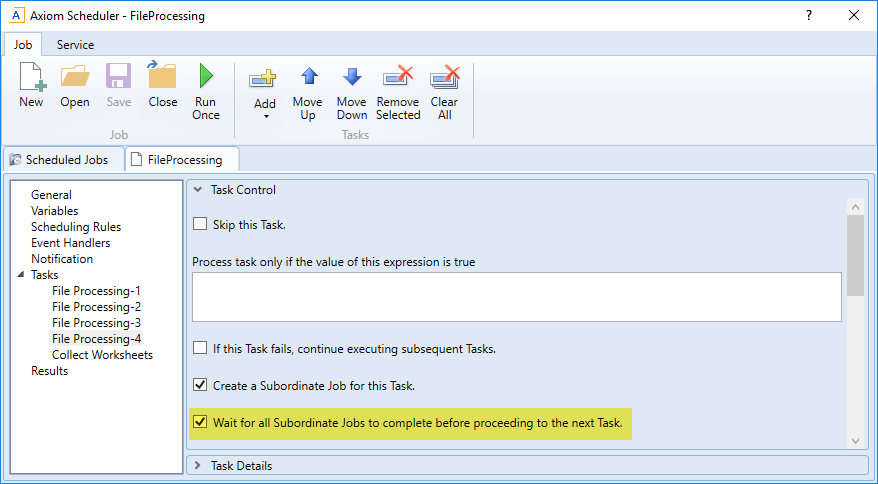Select Scheduling Rules in the tree
This screenshot has height=484, width=878.
(76, 227)
